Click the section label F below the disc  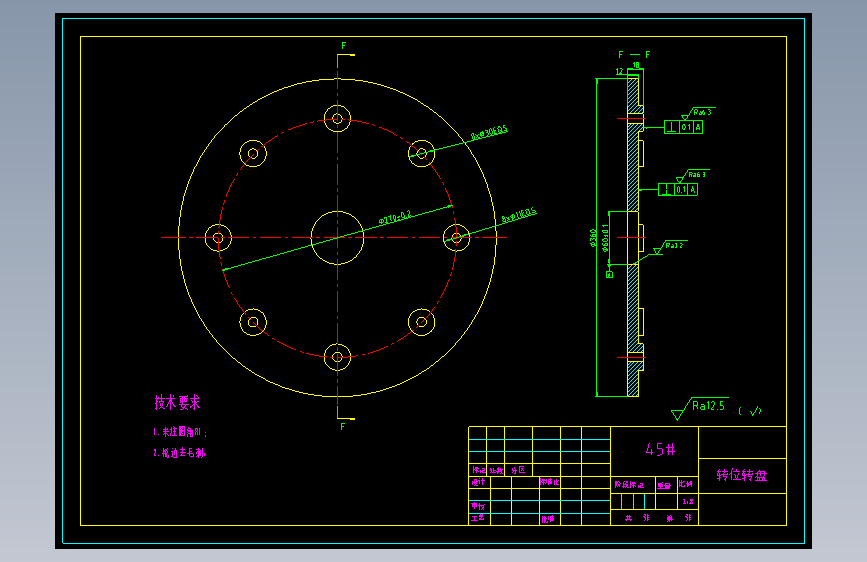pos(343,426)
